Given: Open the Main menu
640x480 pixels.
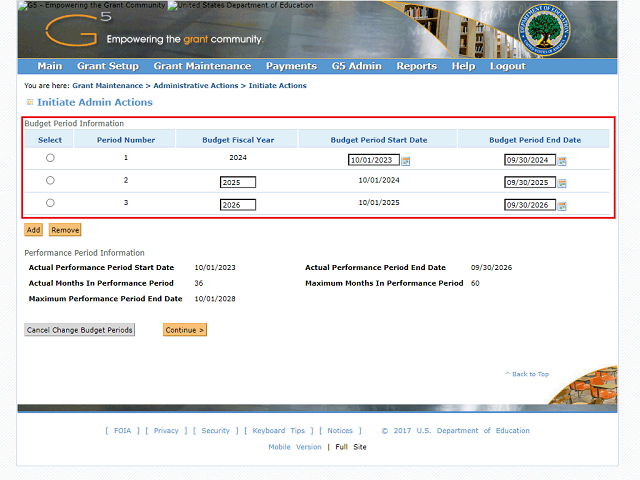Looking at the screenshot, I should tap(50, 66).
